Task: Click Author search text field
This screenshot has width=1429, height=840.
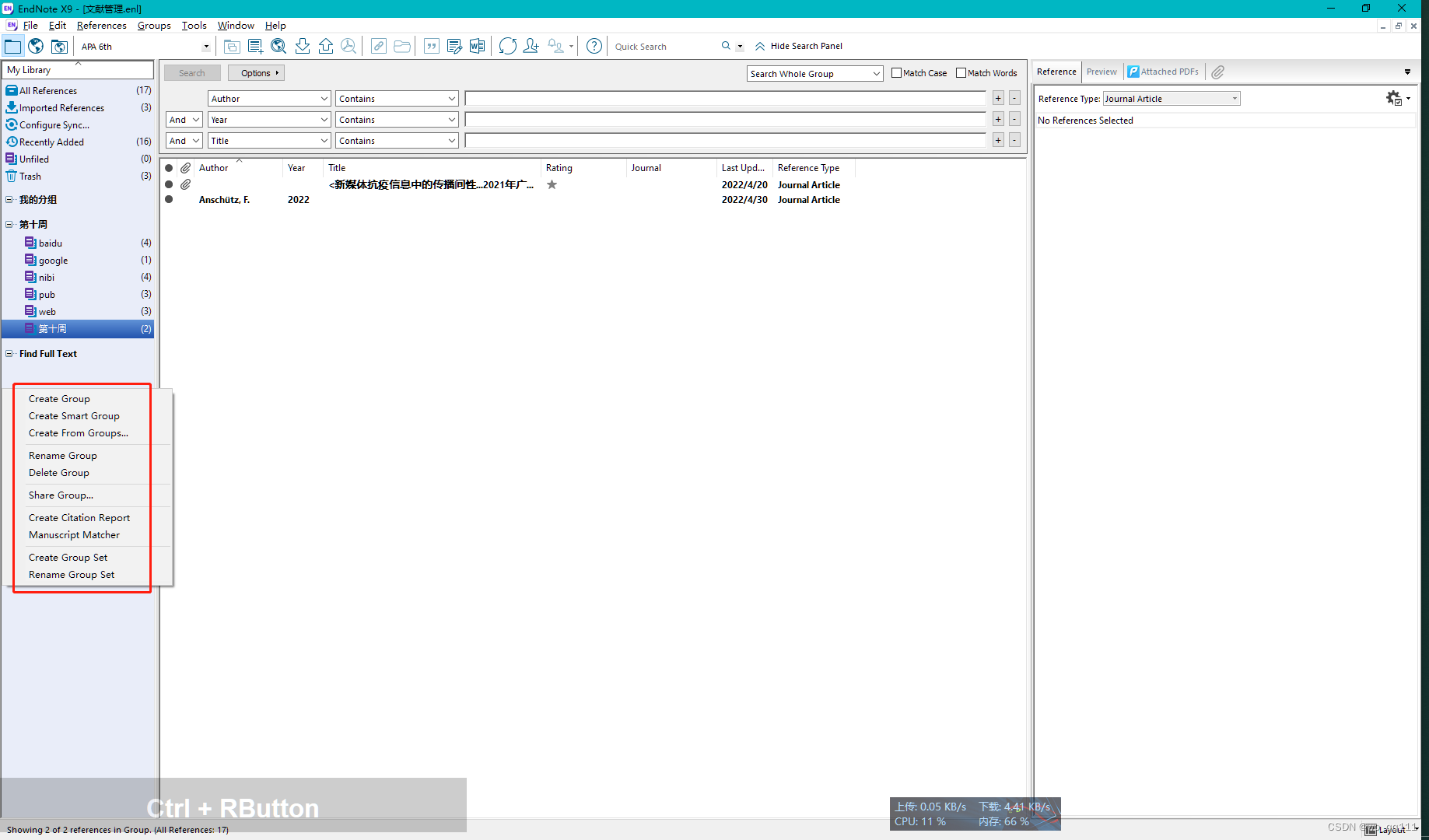Action: pyautogui.click(x=725, y=99)
